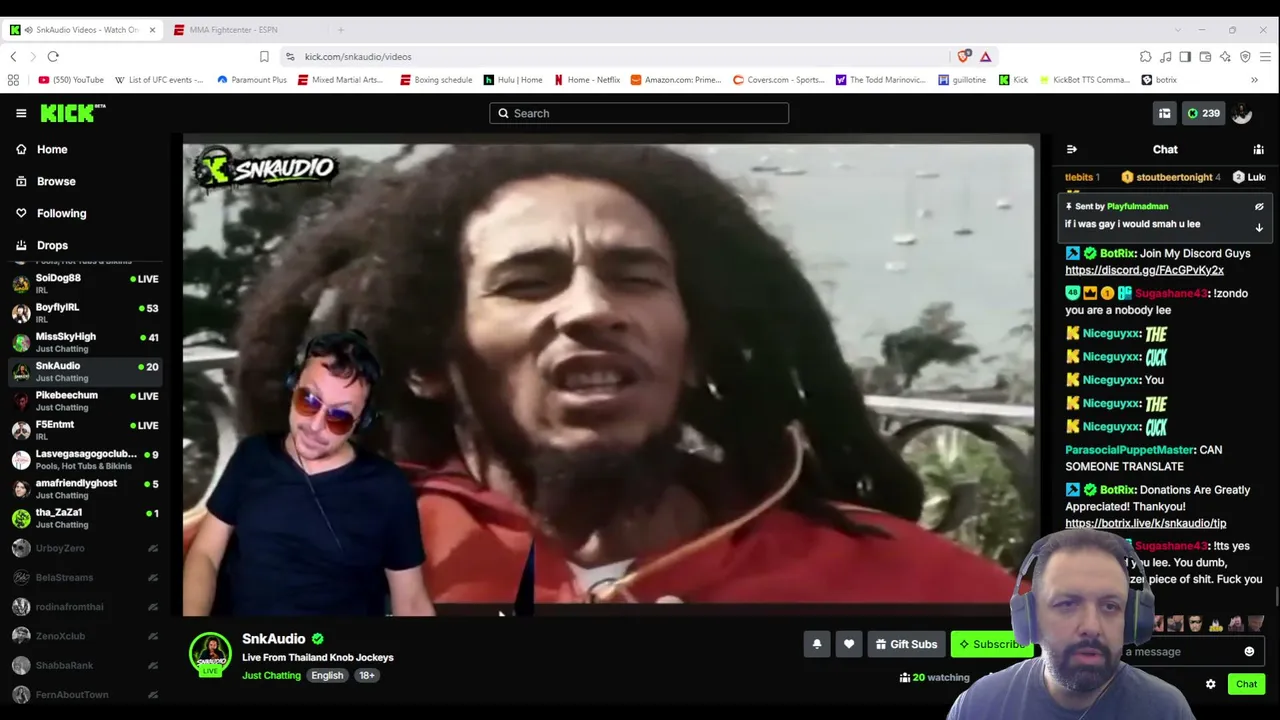This screenshot has width=1280, height=720.
Task: Open the botrix bookmark
Action: pyautogui.click(x=1159, y=80)
